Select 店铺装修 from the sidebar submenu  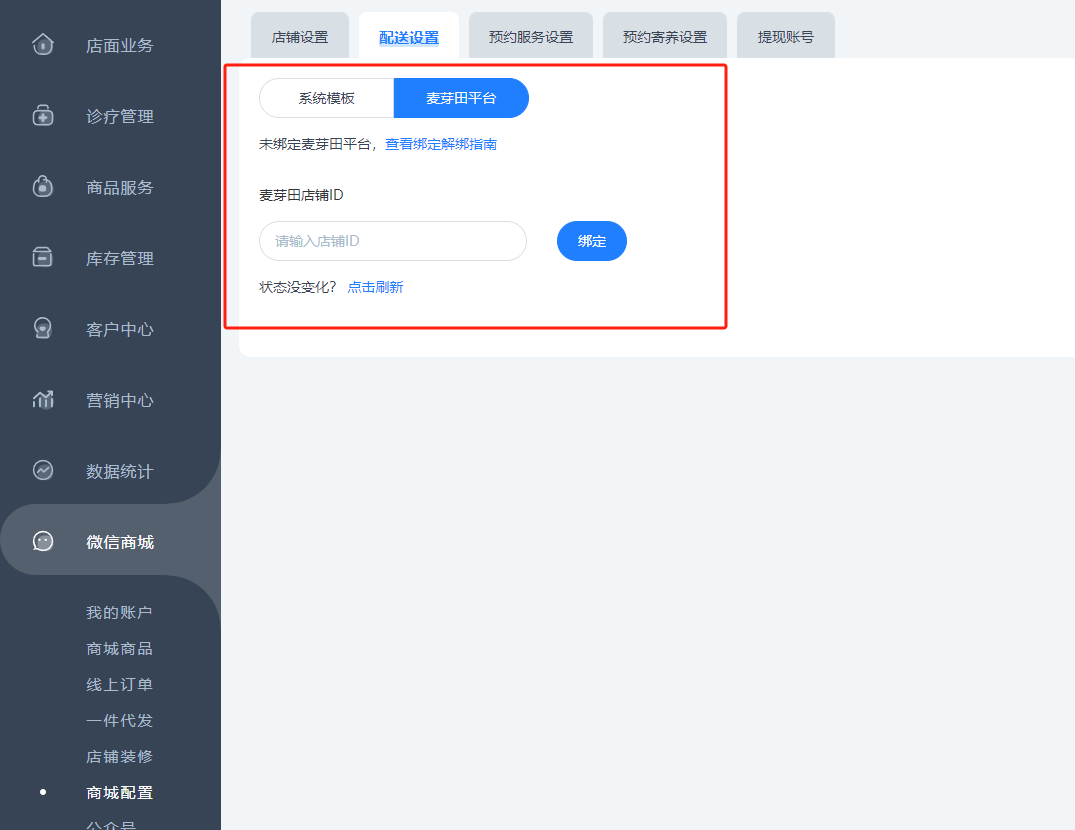(x=119, y=757)
